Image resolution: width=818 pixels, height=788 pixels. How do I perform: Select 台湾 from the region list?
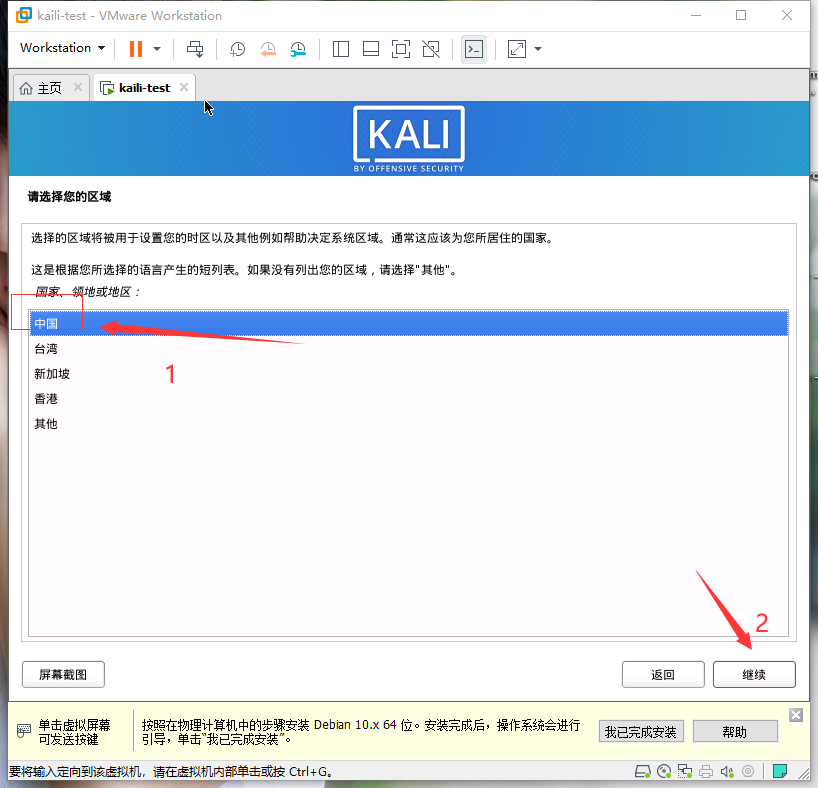click(x=100, y=348)
